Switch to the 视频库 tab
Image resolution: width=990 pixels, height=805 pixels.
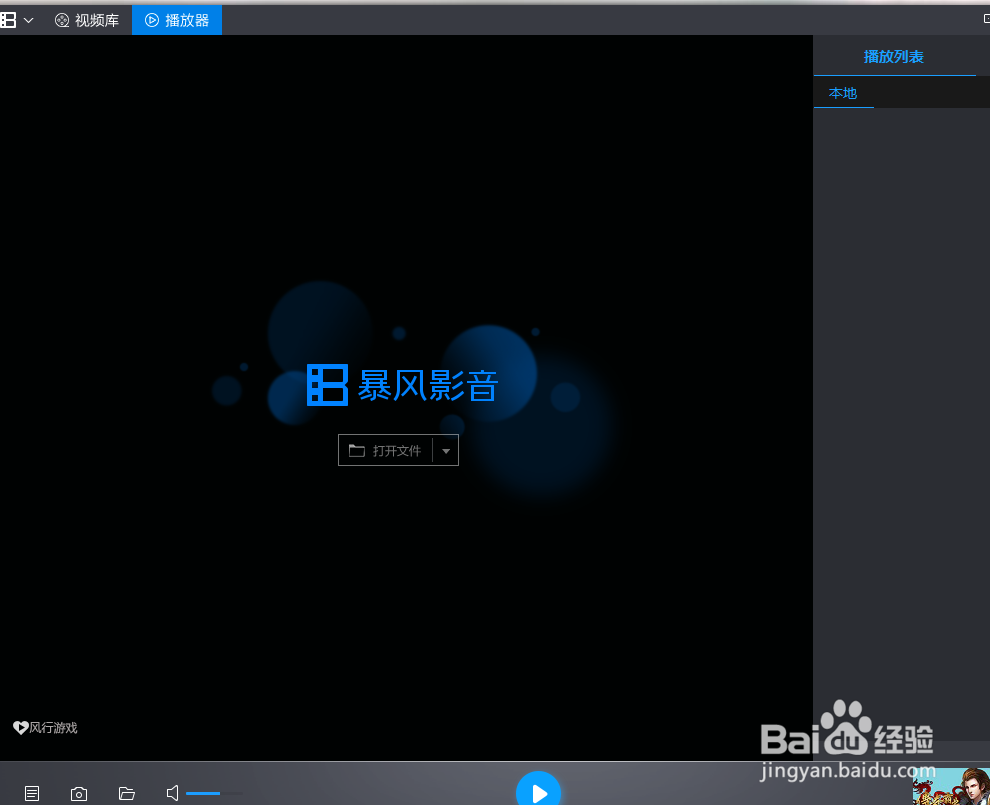pos(87,20)
